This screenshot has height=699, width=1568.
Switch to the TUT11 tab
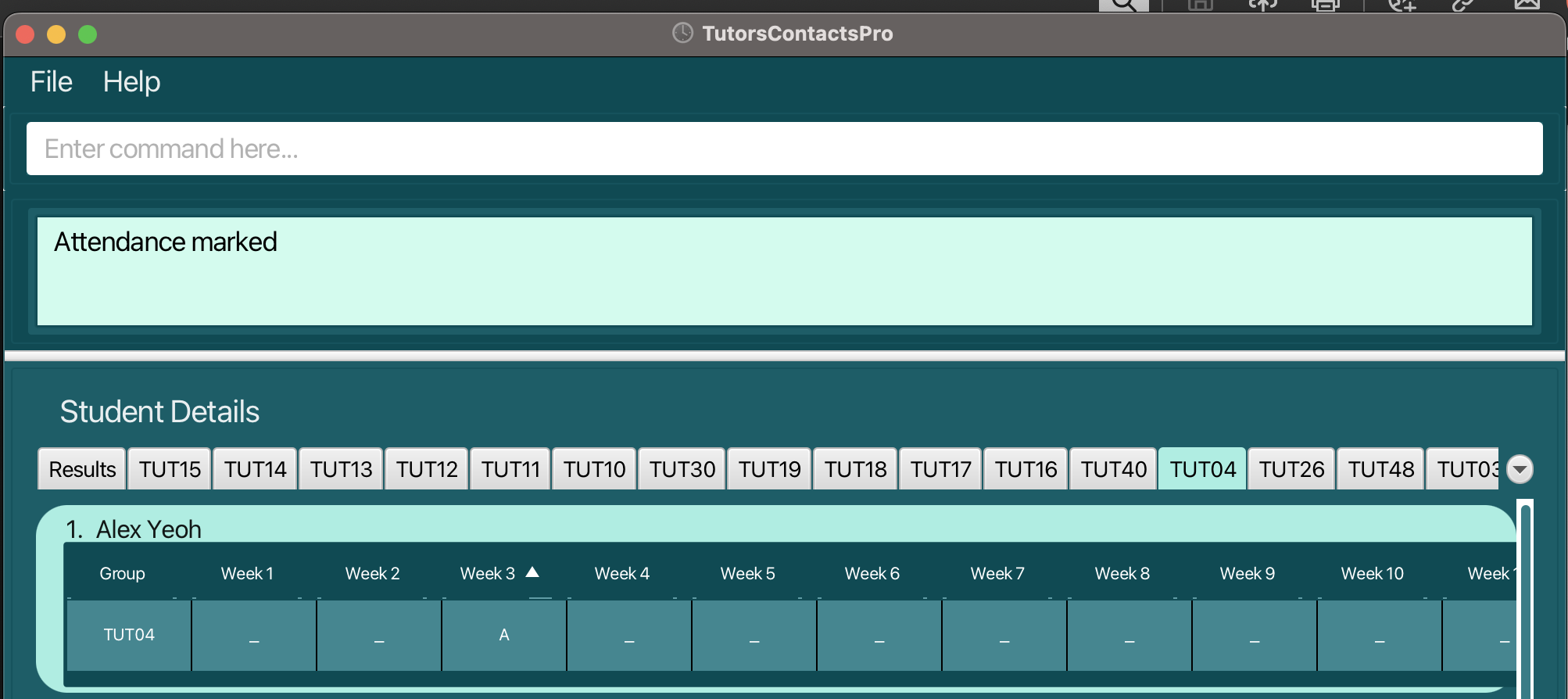click(510, 469)
